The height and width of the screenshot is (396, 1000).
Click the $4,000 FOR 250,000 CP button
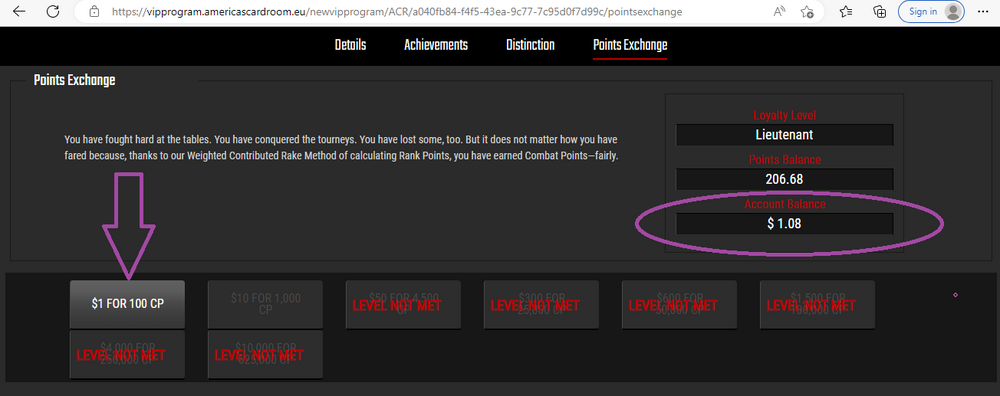(x=128, y=354)
